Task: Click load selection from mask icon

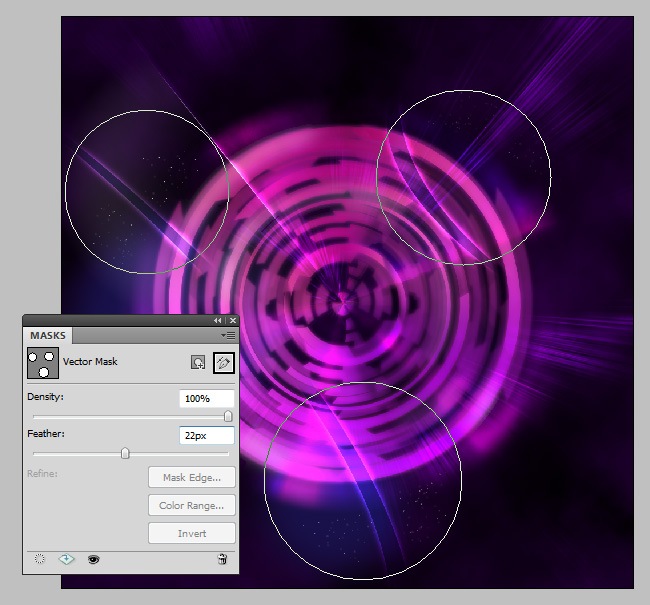Action: [x=39, y=560]
